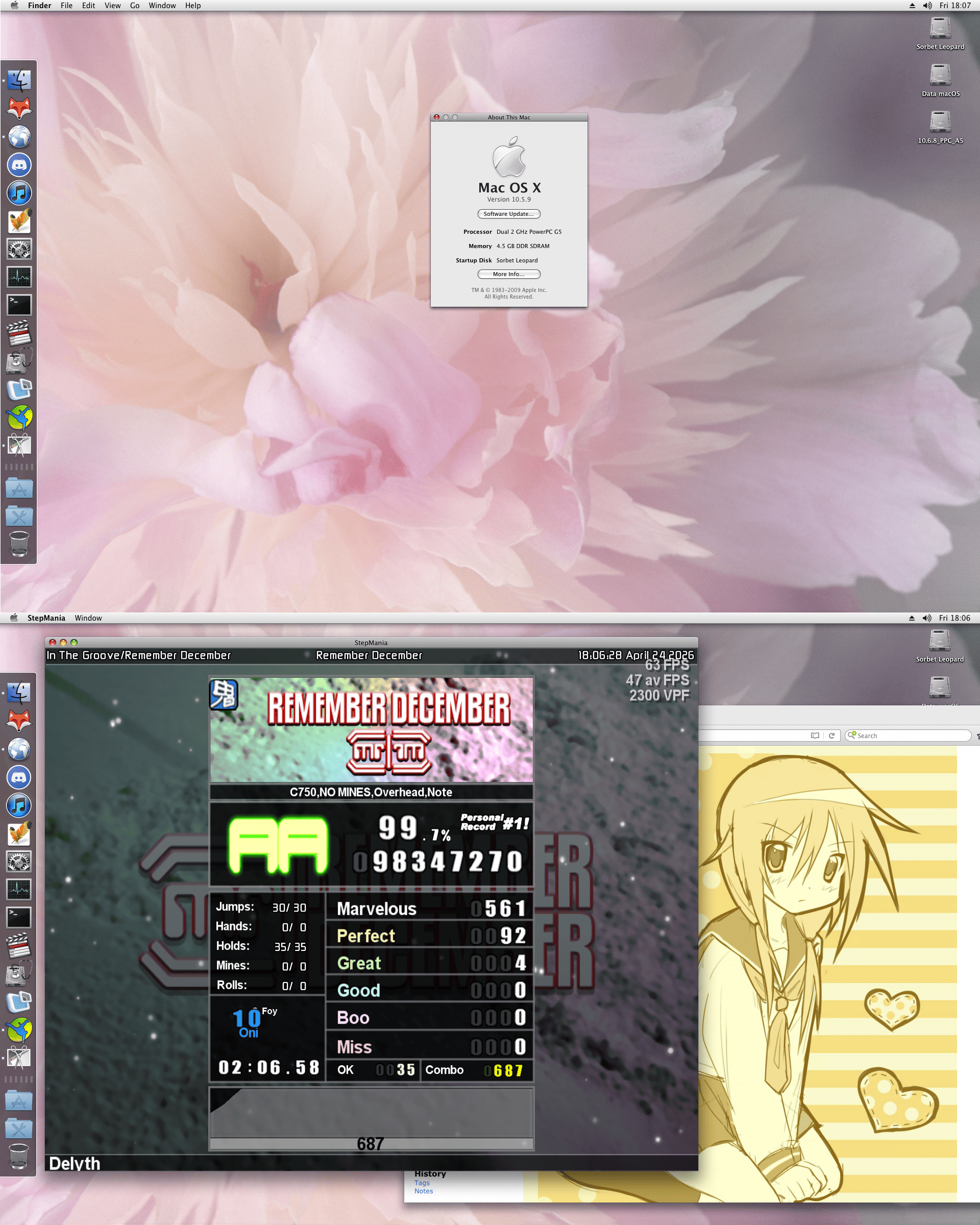Open the StepMania application menu

tap(46, 618)
